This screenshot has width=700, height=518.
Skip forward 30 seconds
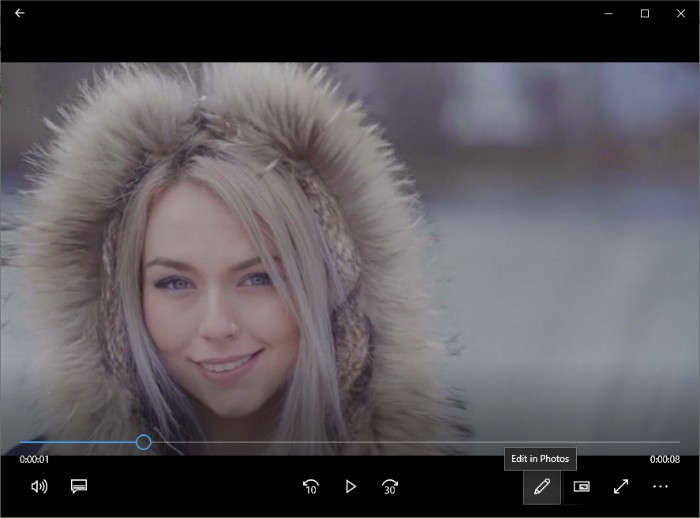click(390, 487)
